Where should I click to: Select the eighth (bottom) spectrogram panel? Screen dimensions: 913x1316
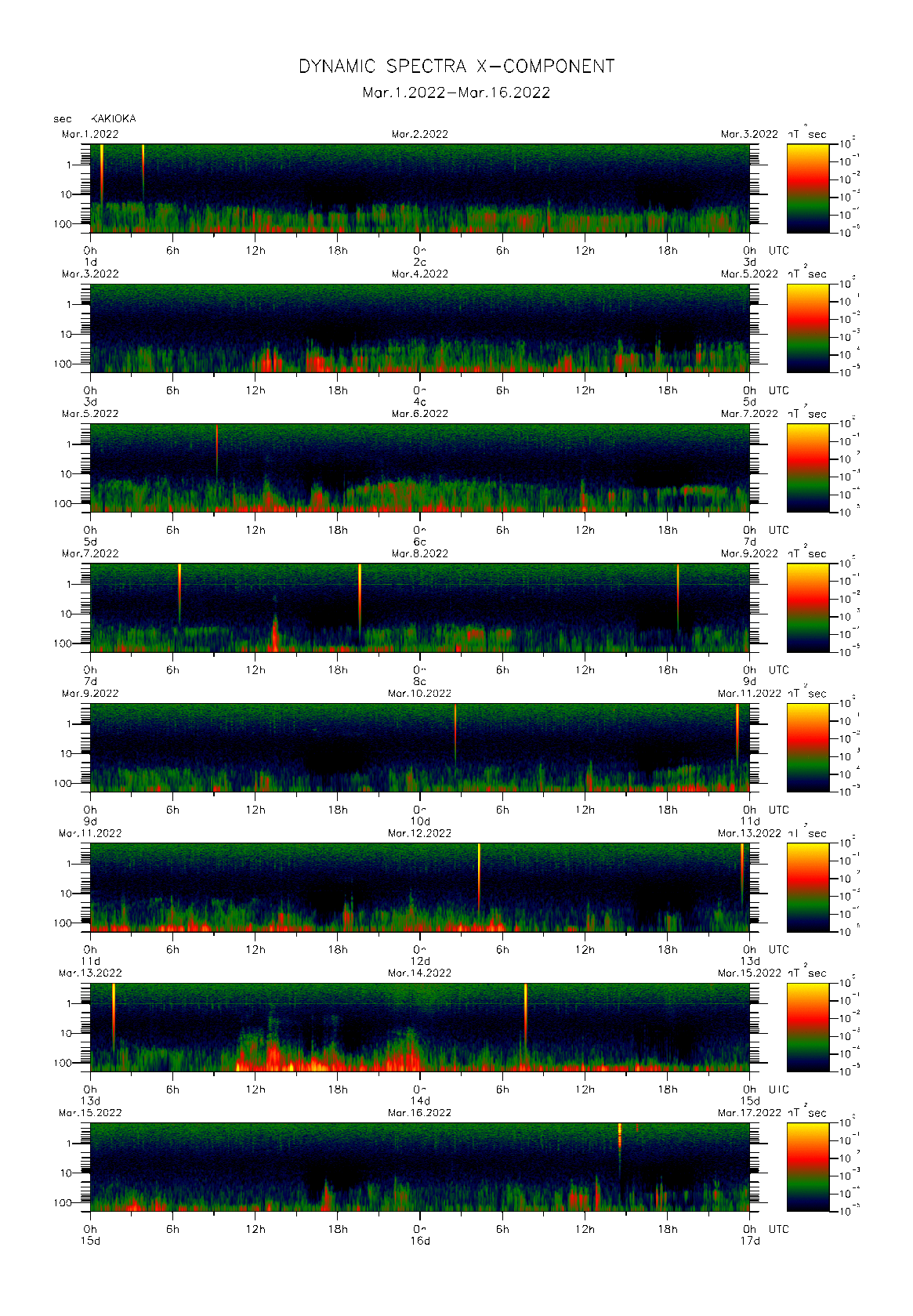(419, 1167)
